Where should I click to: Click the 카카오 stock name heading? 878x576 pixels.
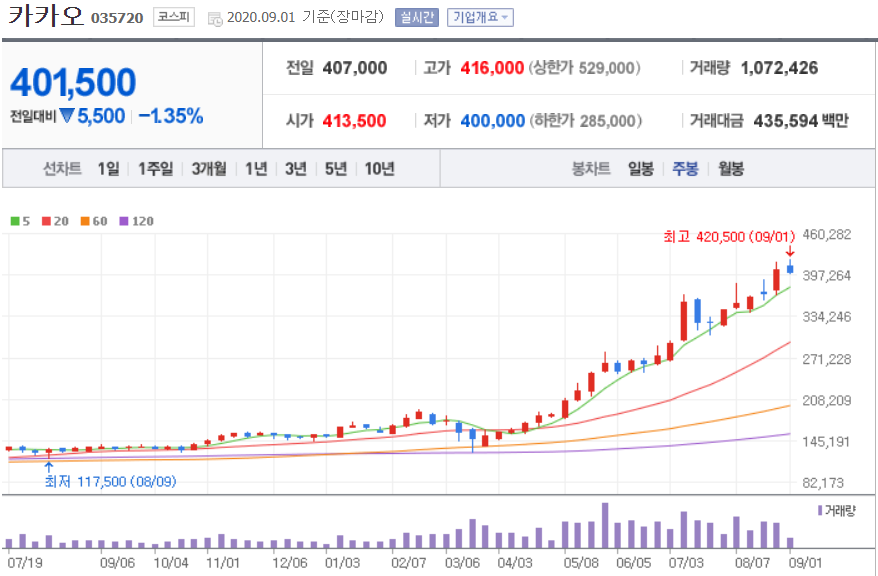click(46, 15)
